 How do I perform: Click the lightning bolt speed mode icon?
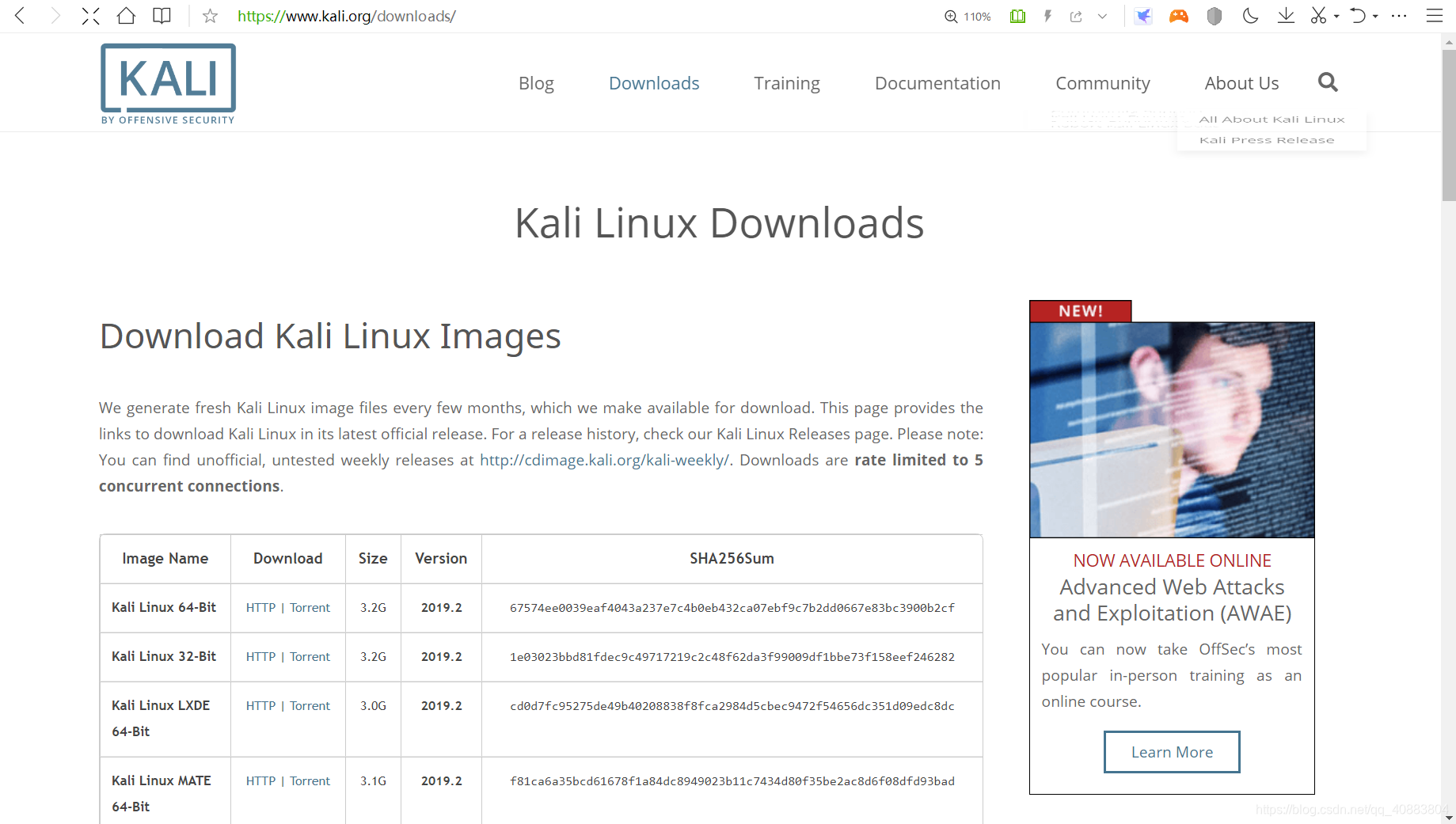click(x=1047, y=16)
